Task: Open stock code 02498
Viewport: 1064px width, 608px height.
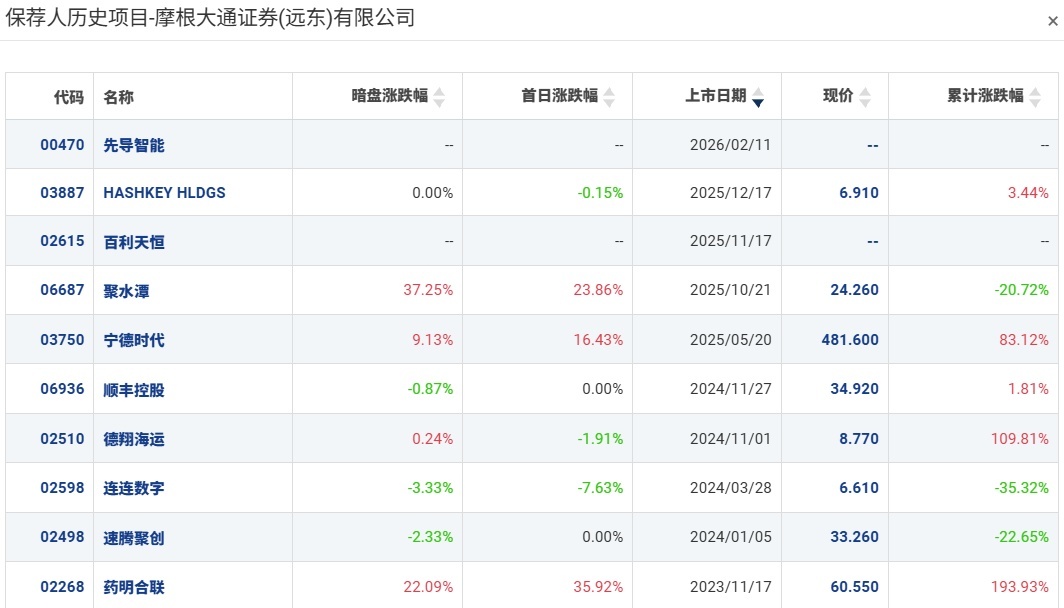Action: click(62, 537)
